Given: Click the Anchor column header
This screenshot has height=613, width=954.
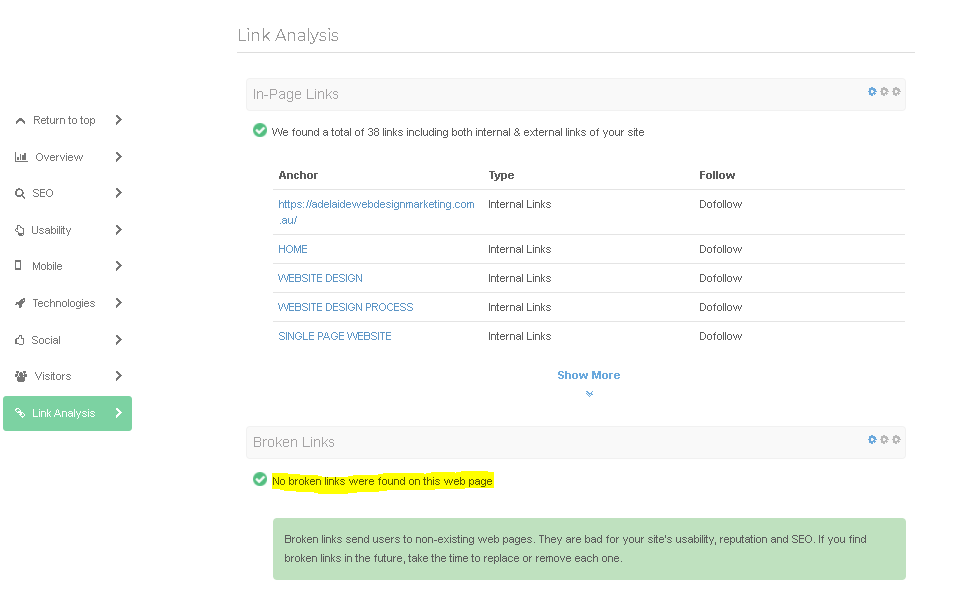Looking at the screenshot, I should click(298, 175).
